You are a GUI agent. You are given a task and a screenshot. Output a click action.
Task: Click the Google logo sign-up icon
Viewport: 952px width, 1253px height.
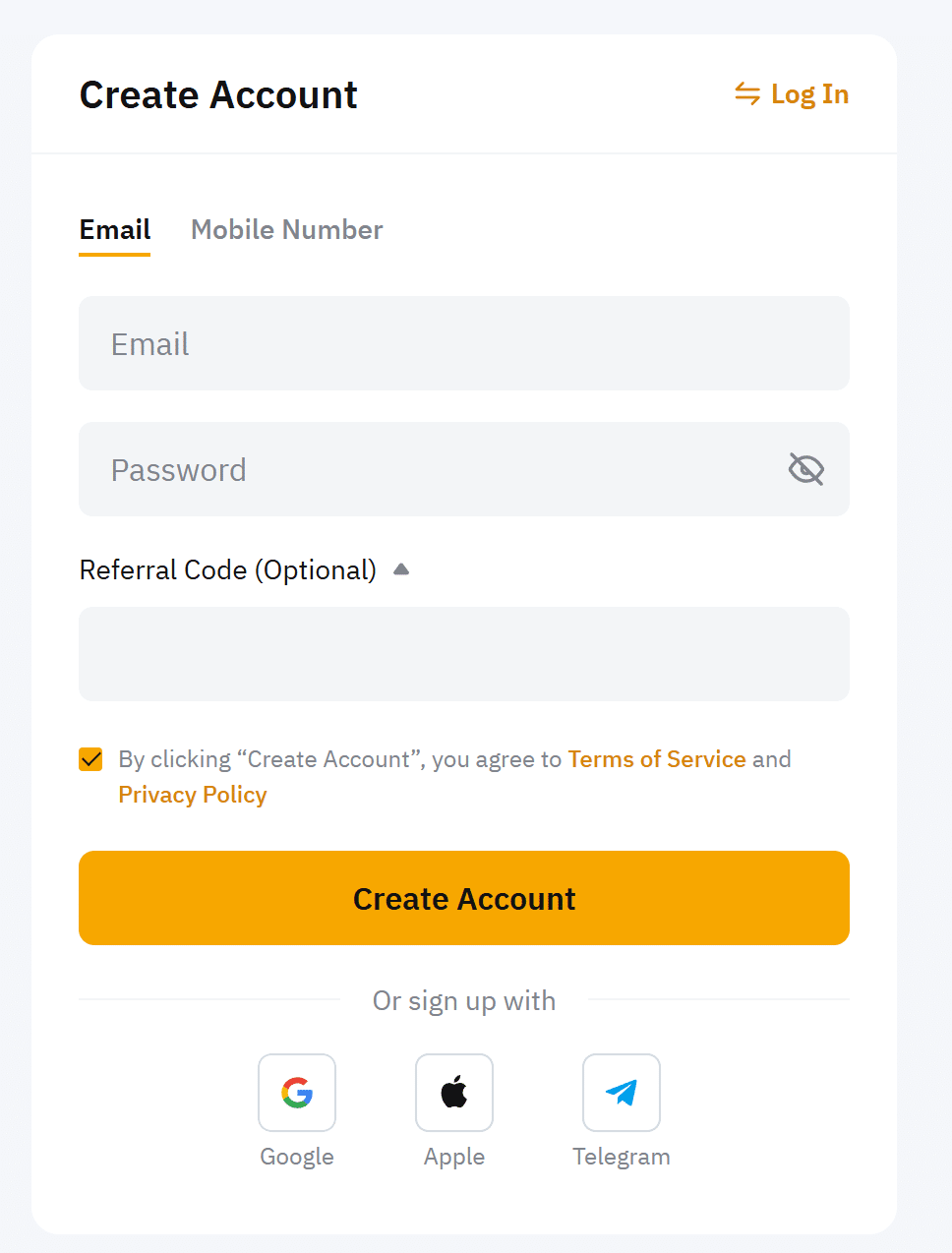297,1093
